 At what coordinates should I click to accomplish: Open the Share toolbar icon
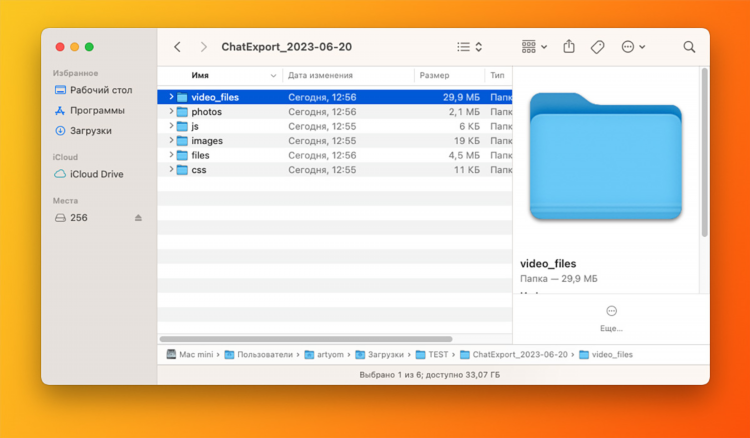pyautogui.click(x=569, y=46)
